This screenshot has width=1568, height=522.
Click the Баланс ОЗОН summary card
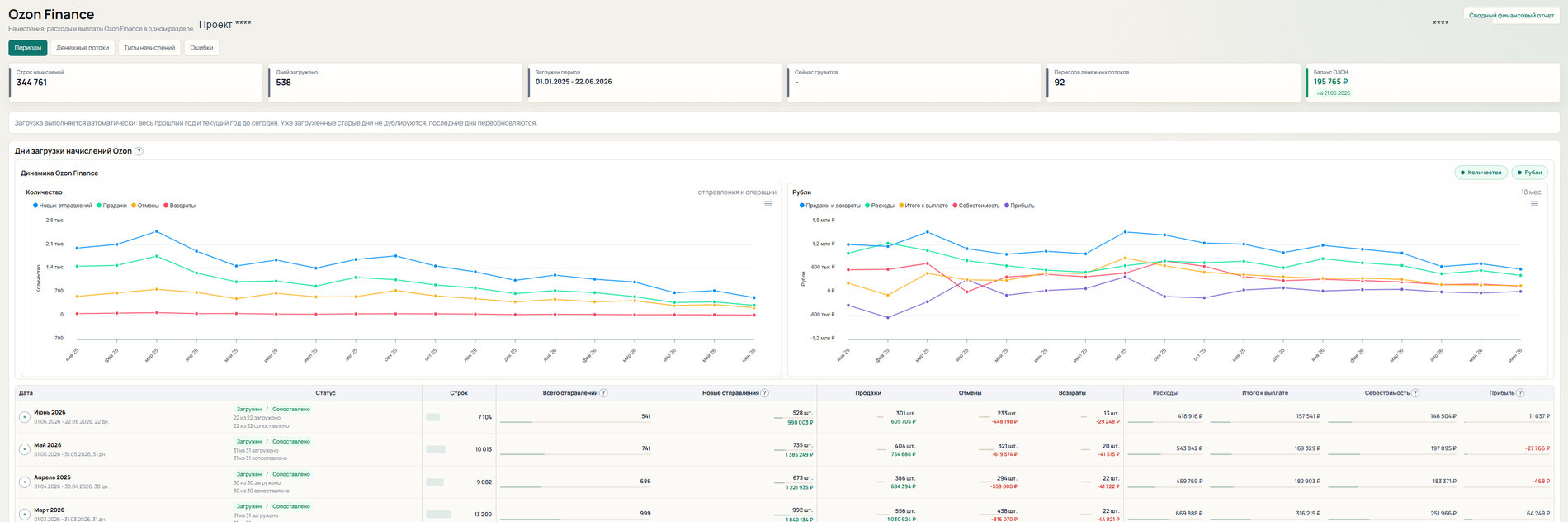[x=1433, y=83]
